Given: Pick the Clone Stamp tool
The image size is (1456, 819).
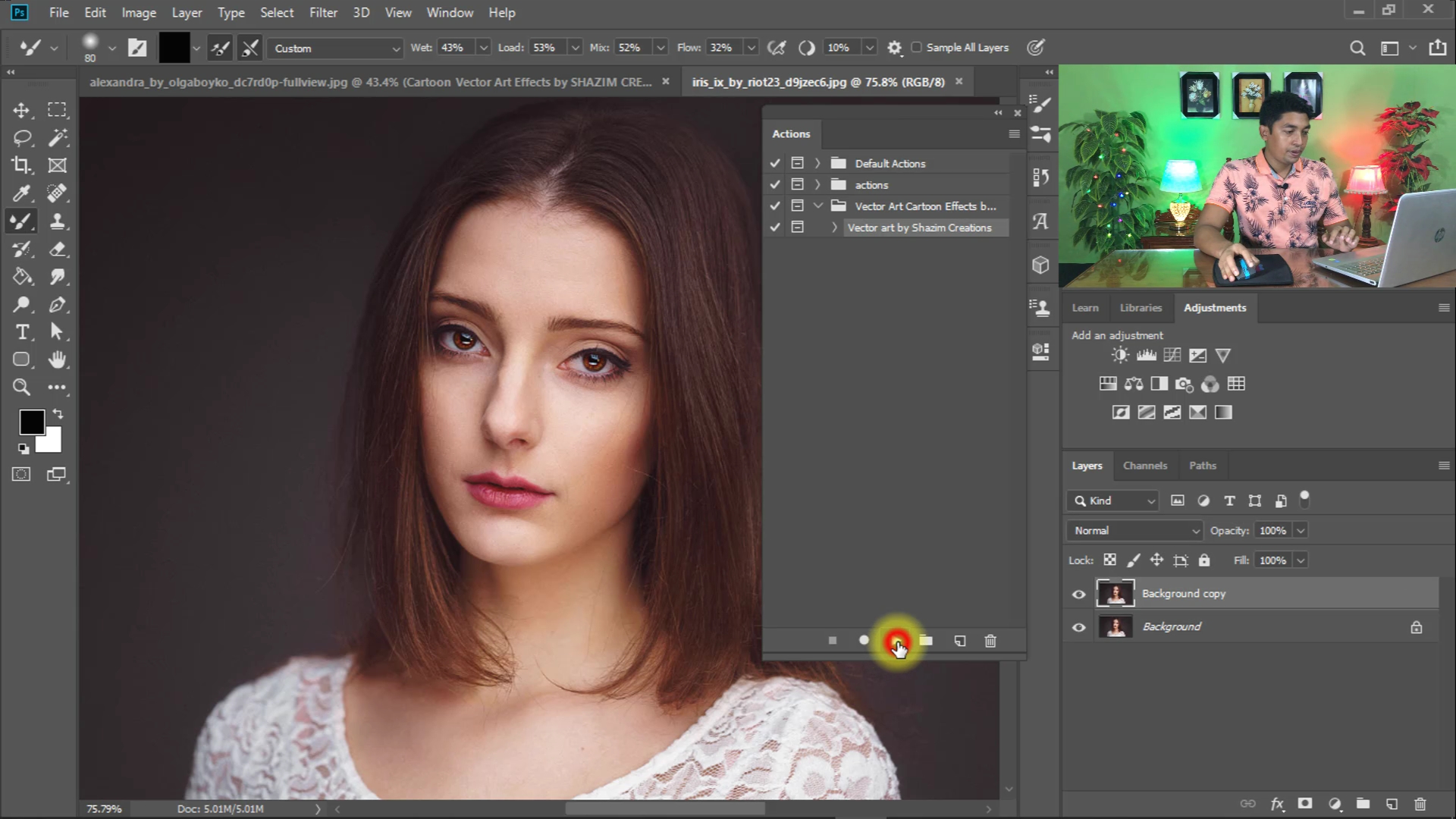Looking at the screenshot, I should (57, 221).
